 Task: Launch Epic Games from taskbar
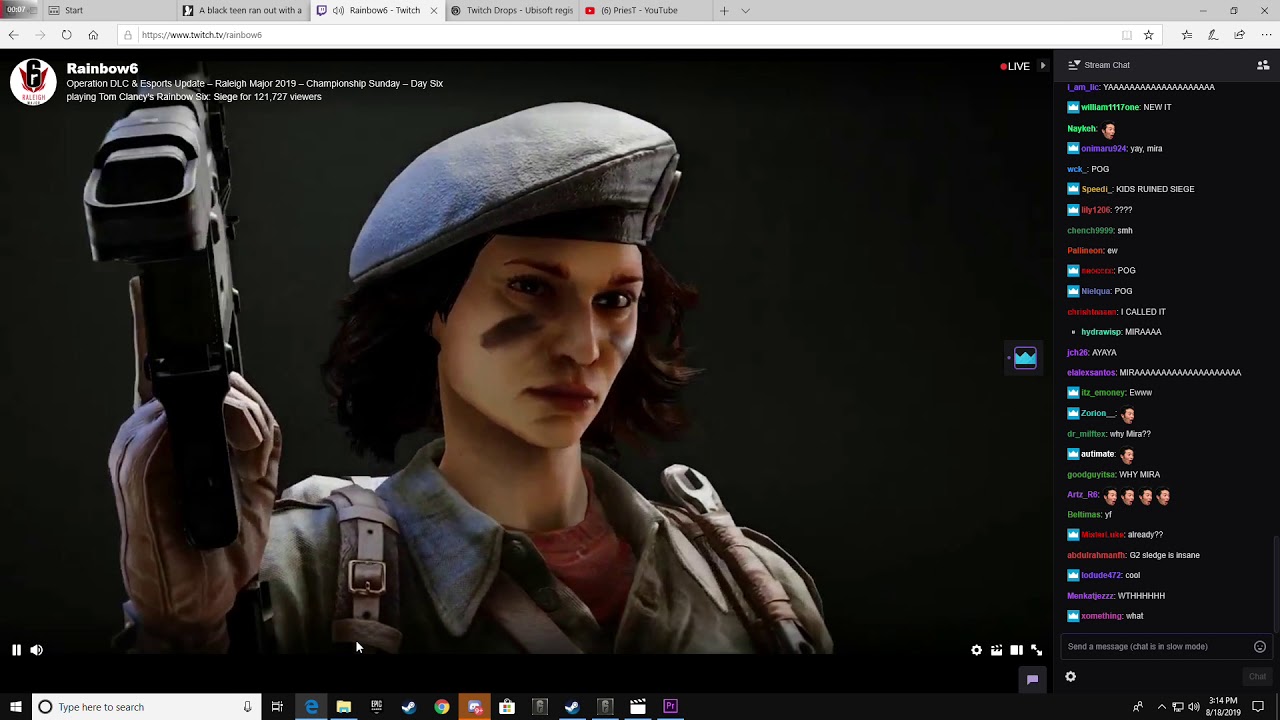point(376,707)
